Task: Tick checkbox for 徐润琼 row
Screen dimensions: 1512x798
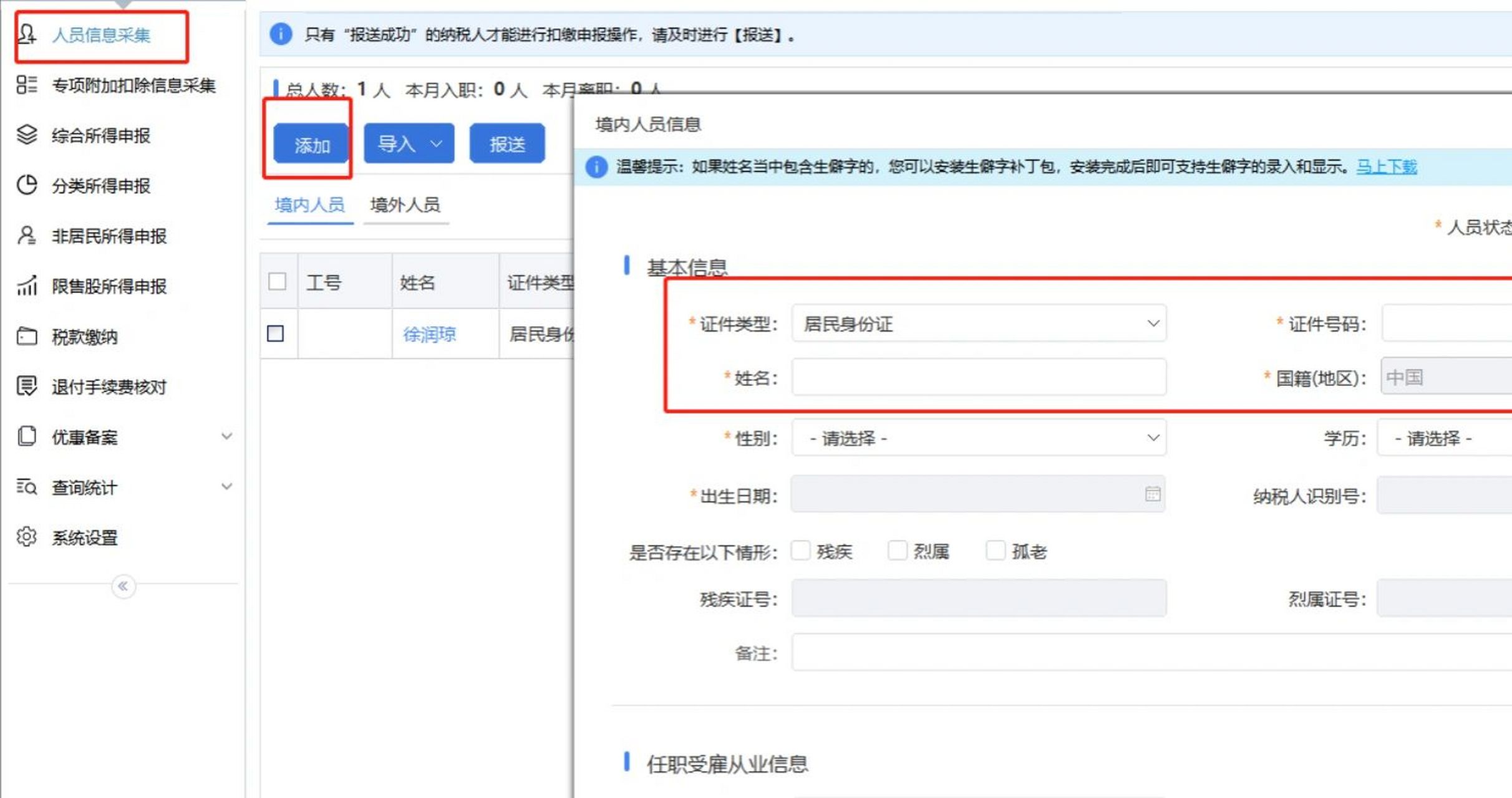Action: 275,334
